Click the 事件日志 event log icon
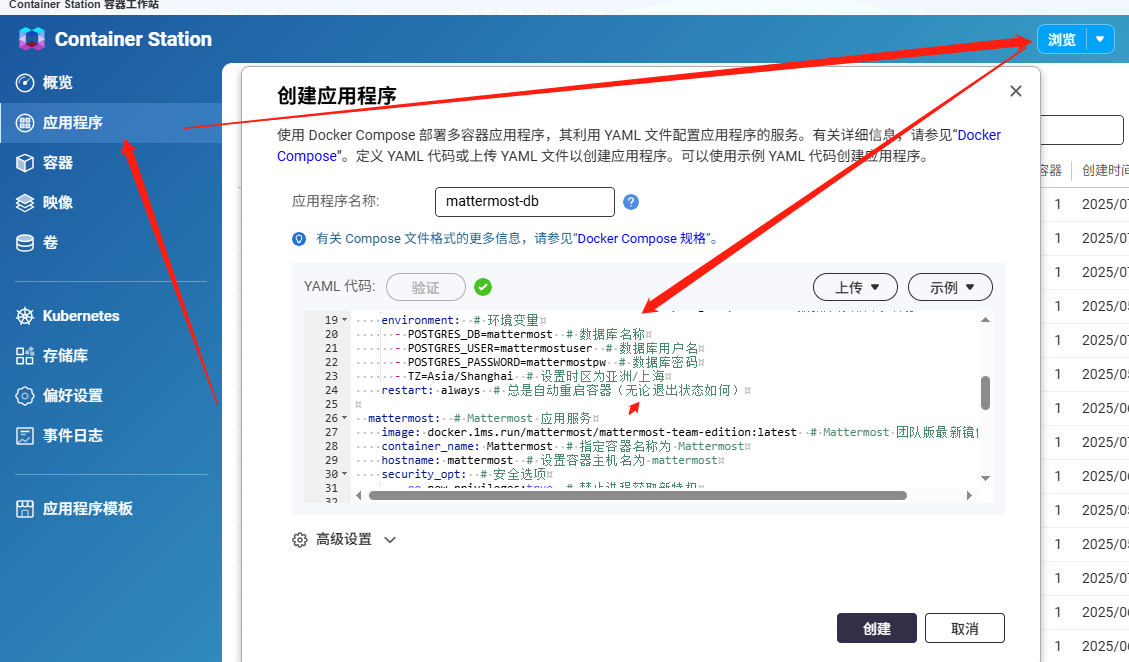 (24, 436)
